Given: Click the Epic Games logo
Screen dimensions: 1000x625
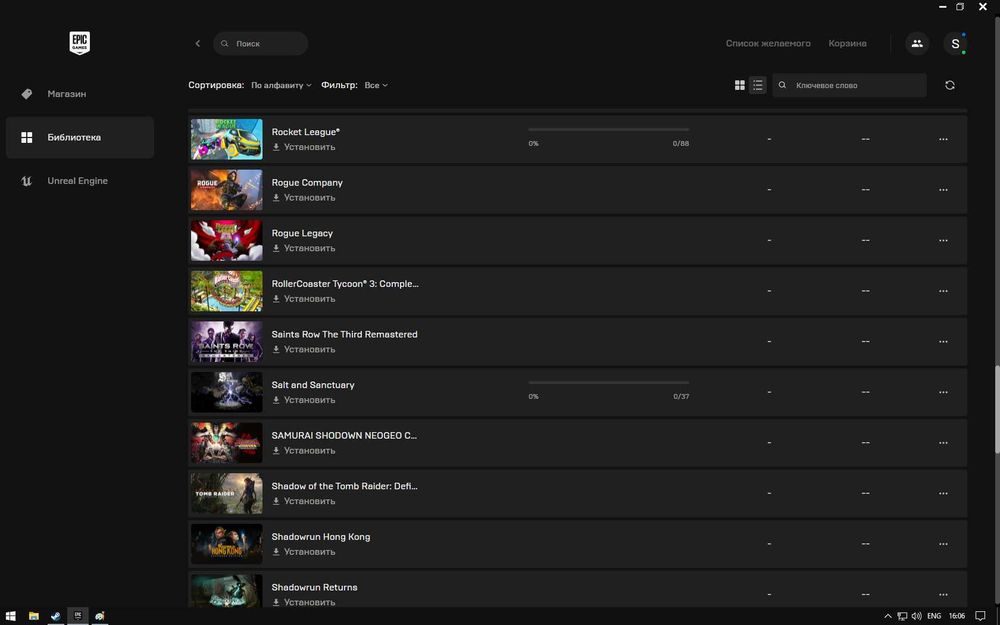Looking at the screenshot, I should click(x=80, y=43).
